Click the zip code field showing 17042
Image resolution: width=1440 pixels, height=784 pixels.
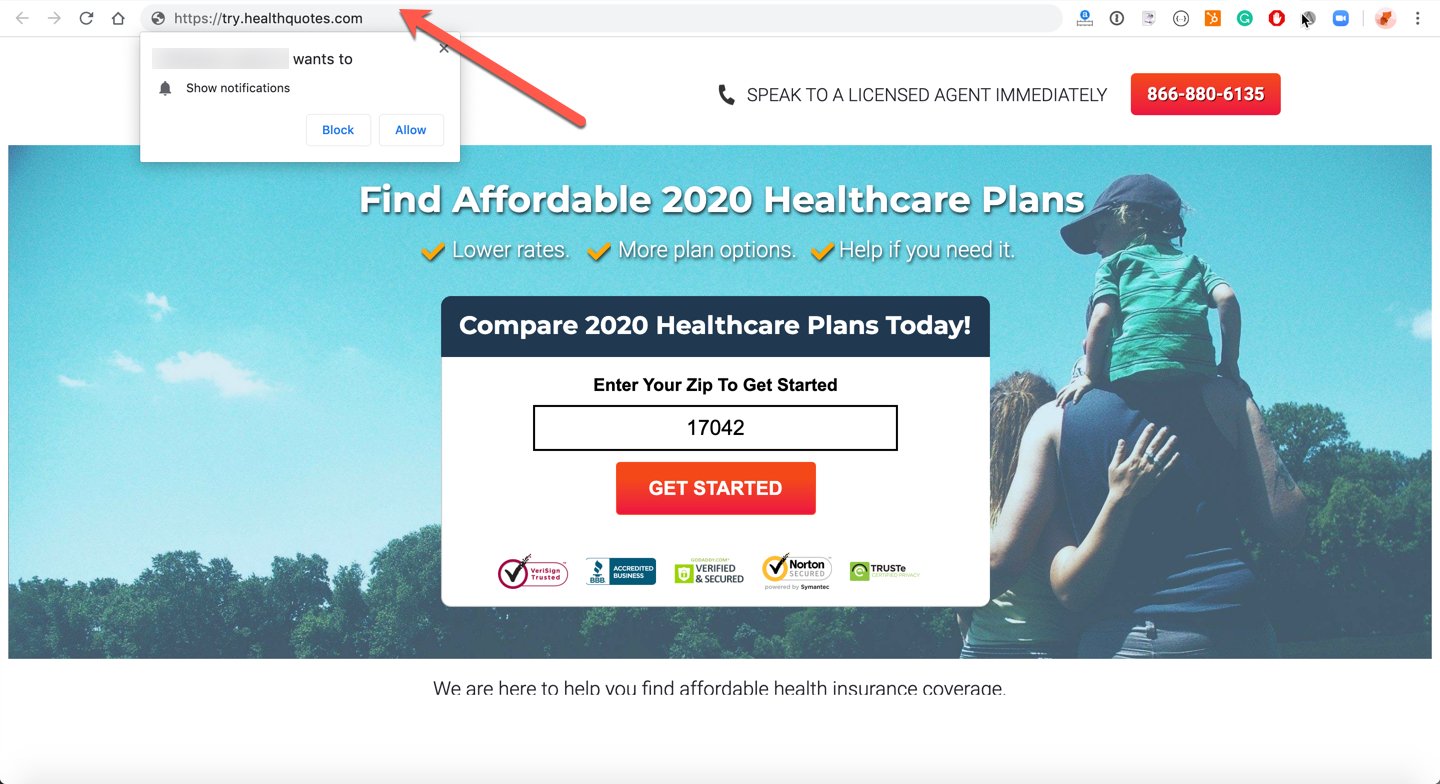click(715, 428)
